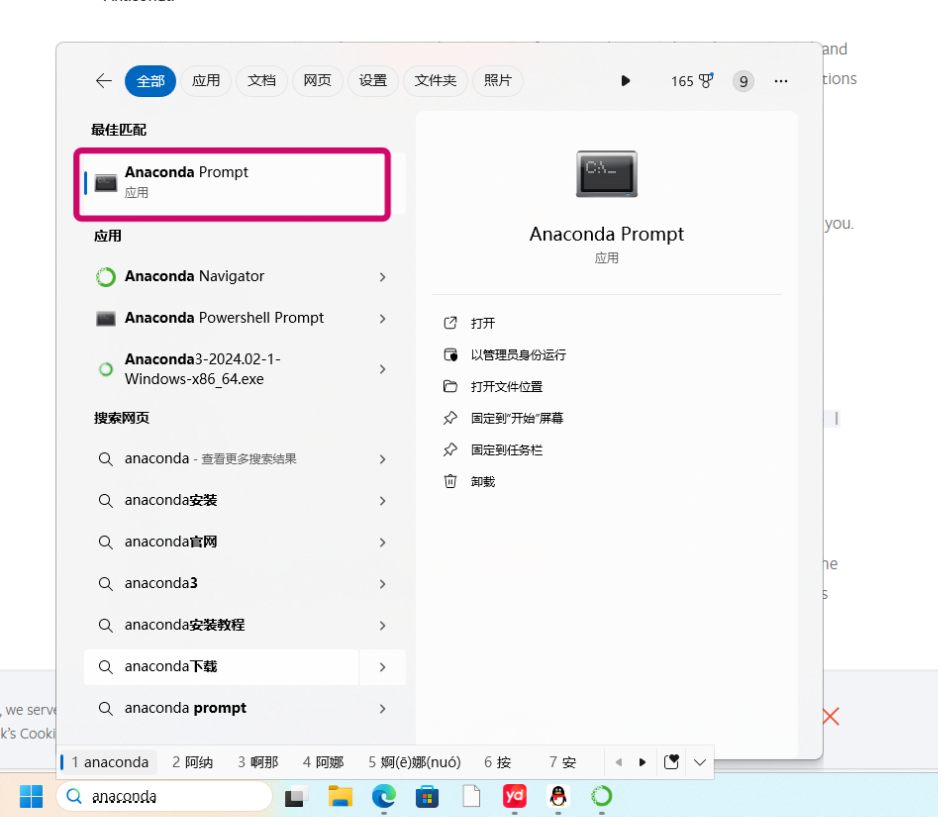Viewport: 946px width, 825px height.
Task: Click the anaconda search box on taskbar
Action: (164, 796)
